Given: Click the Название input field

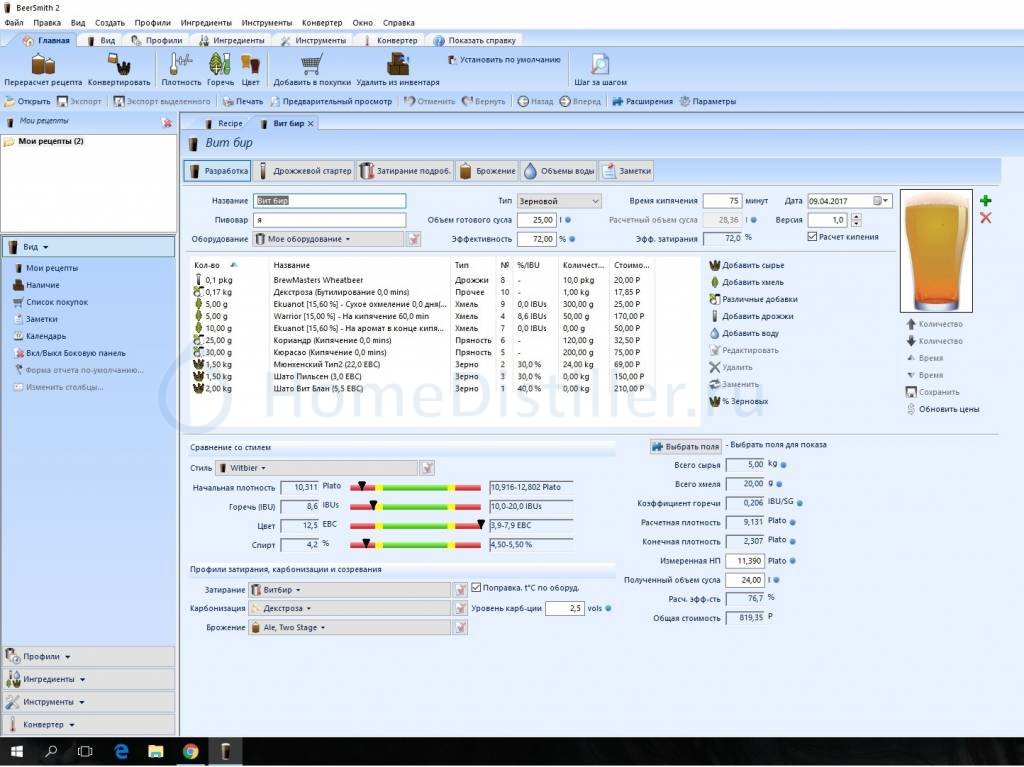Looking at the screenshot, I should tap(329, 201).
